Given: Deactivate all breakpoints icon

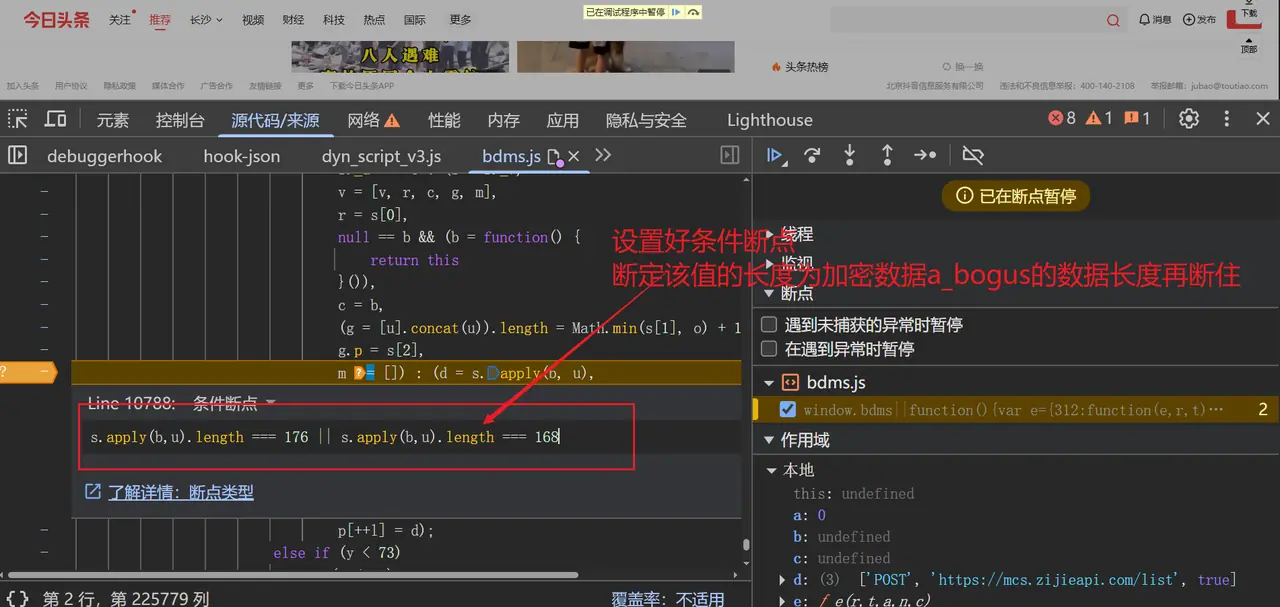Looking at the screenshot, I should (973, 155).
